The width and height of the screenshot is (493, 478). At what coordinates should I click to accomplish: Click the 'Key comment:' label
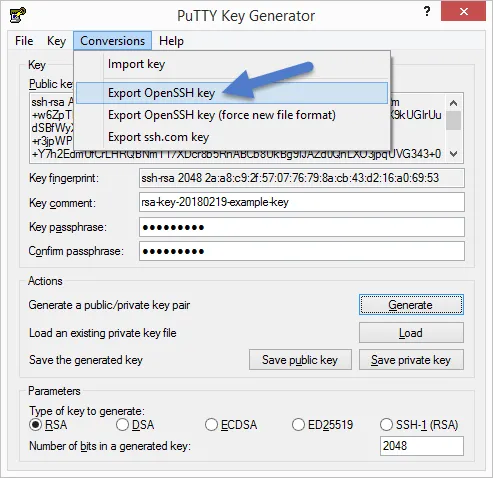tap(62, 203)
